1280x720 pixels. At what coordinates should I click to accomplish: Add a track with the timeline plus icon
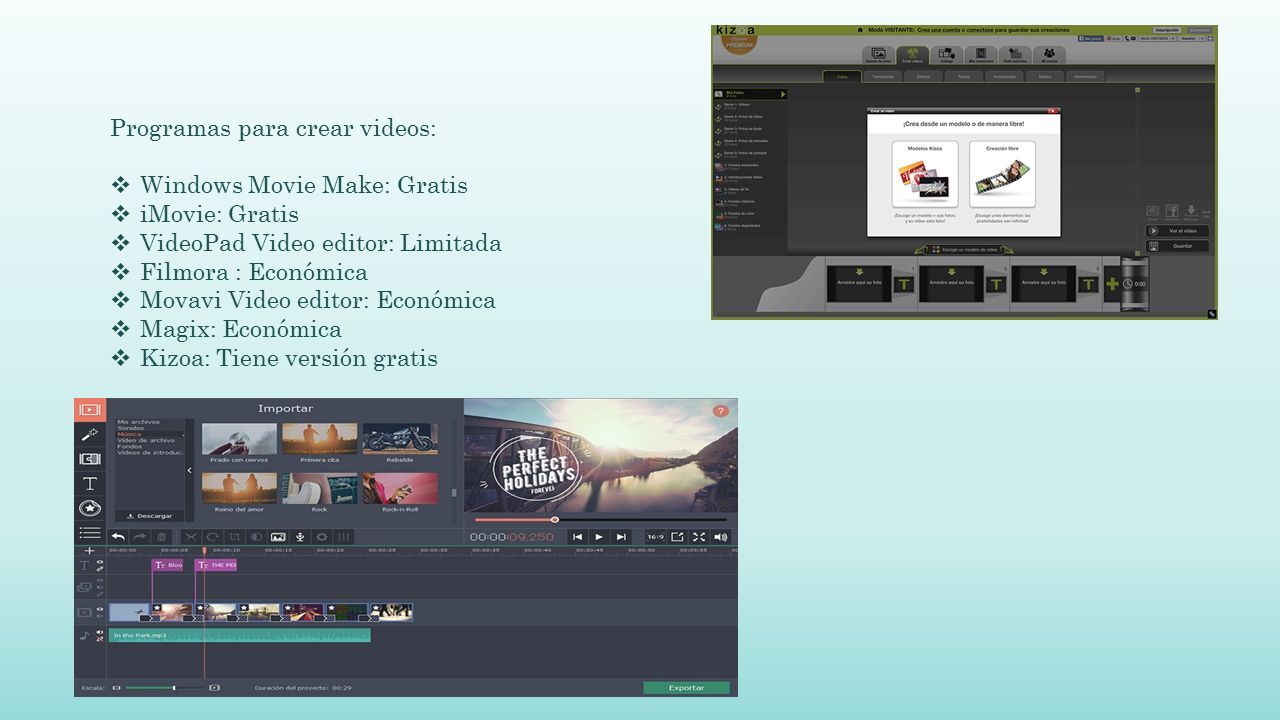click(89, 551)
